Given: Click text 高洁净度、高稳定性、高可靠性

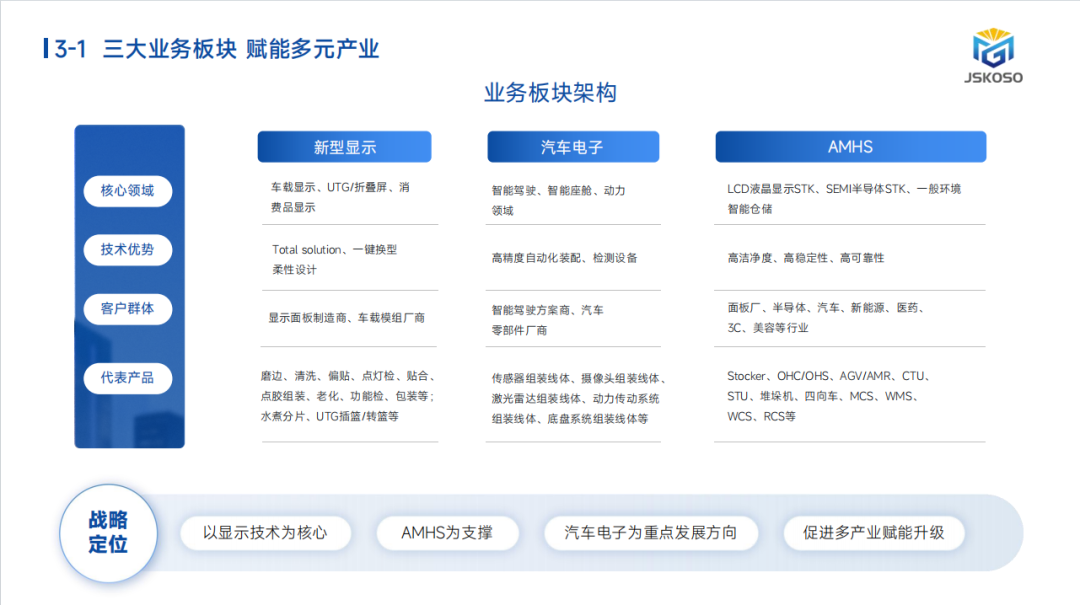Looking at the screenshot, I should [806, 258].
